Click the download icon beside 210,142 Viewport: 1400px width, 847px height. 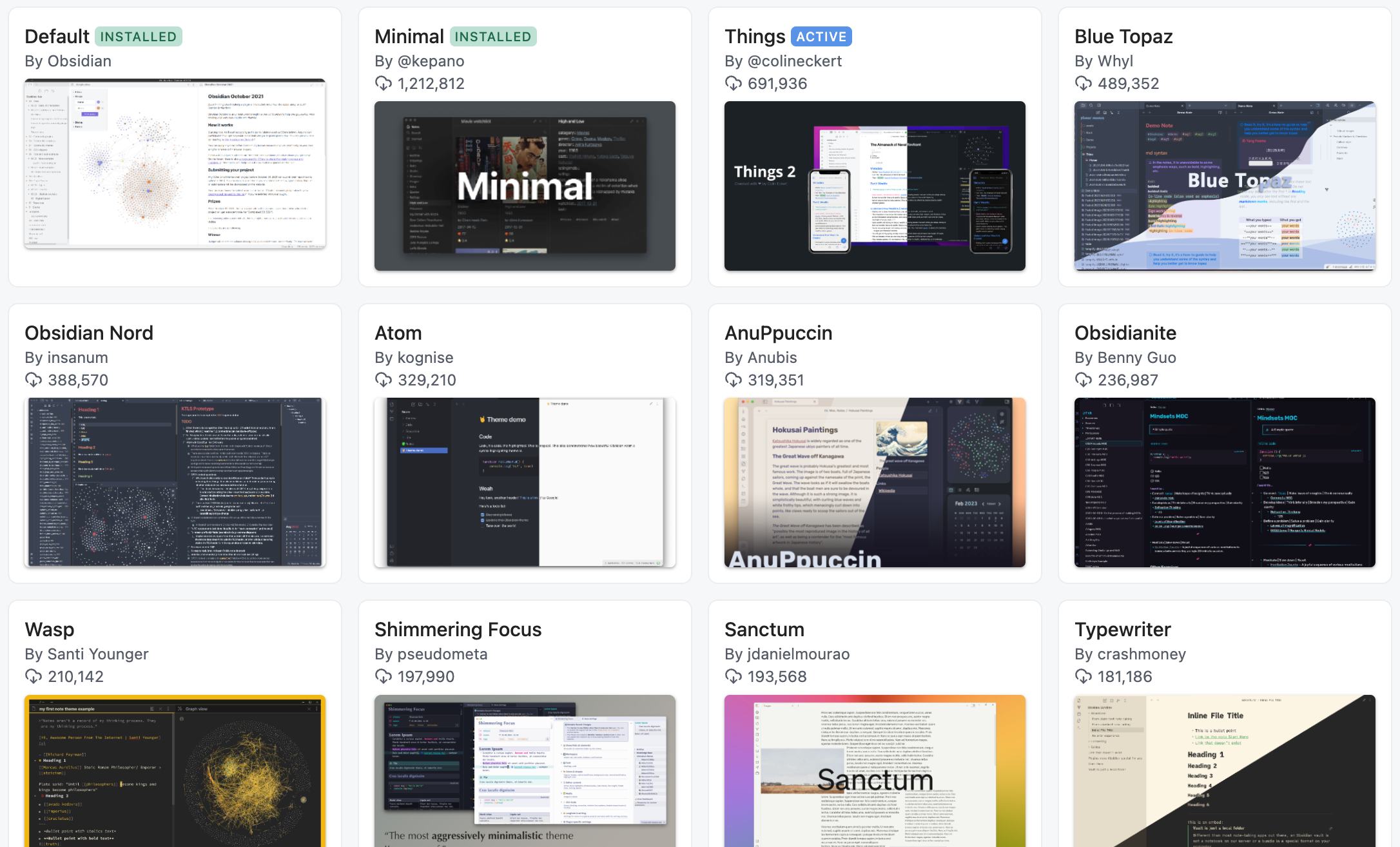(34, 676)
